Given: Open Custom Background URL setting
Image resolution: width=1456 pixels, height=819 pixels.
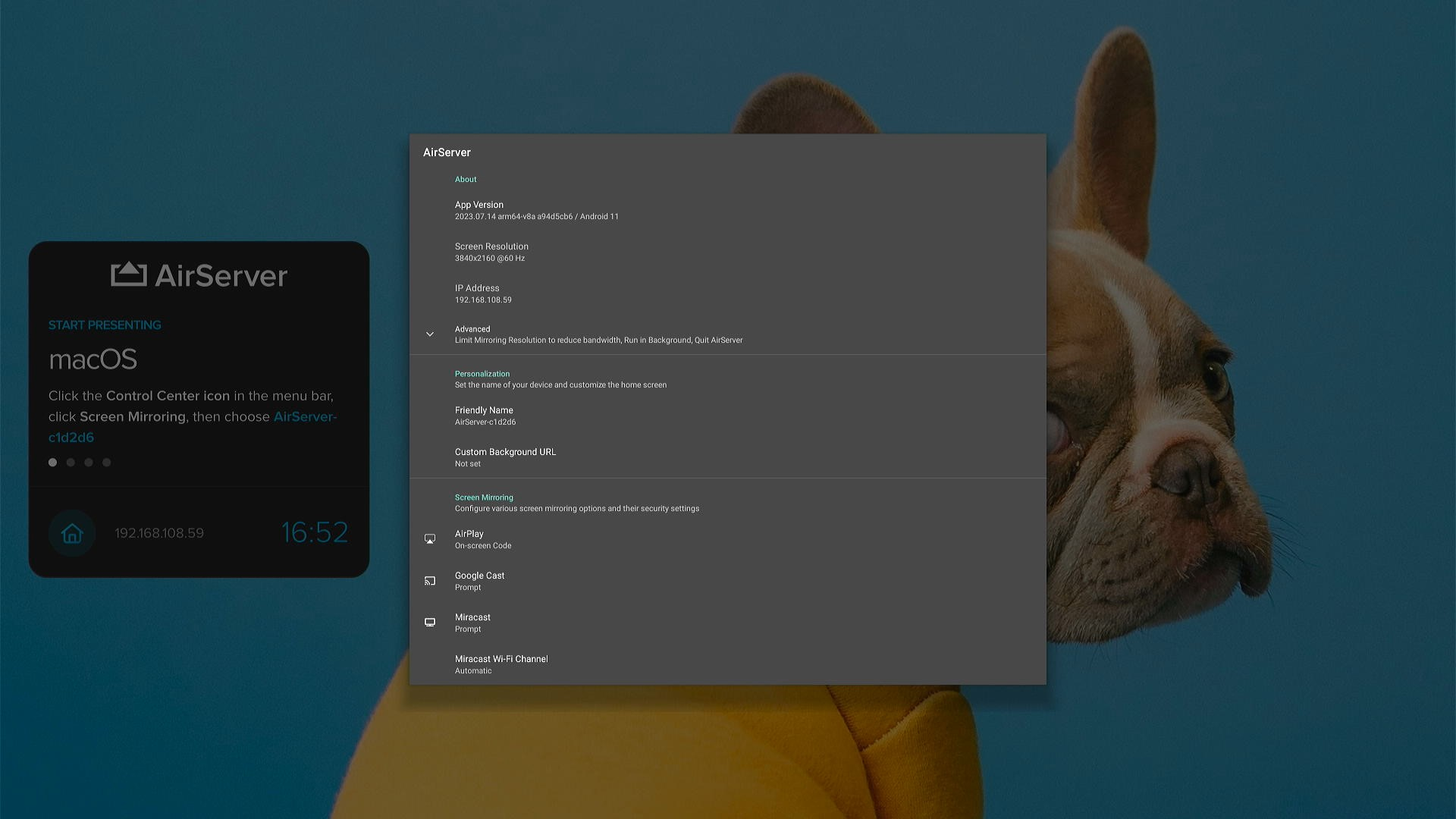Looking at the screenshot, I should click(x=505, y=457).
